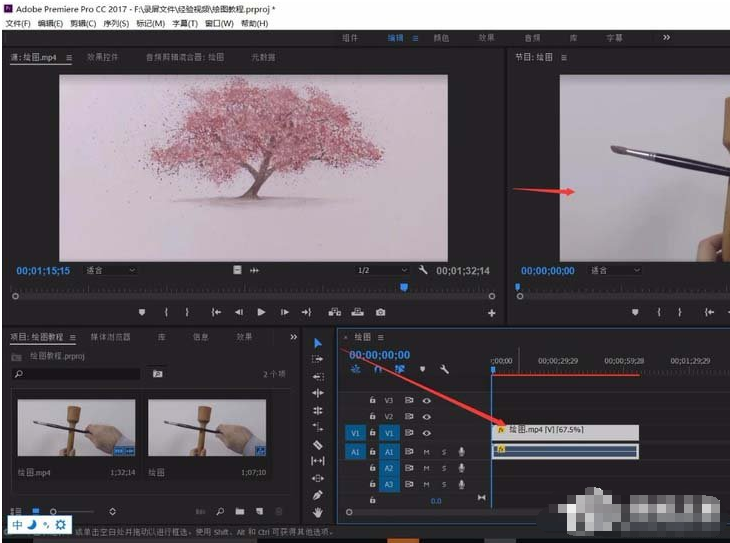The height and width of the screenshot is (543, 730).
Task: Open the playback resolution 1/2 dropdown
Action: tap(383, 270)
